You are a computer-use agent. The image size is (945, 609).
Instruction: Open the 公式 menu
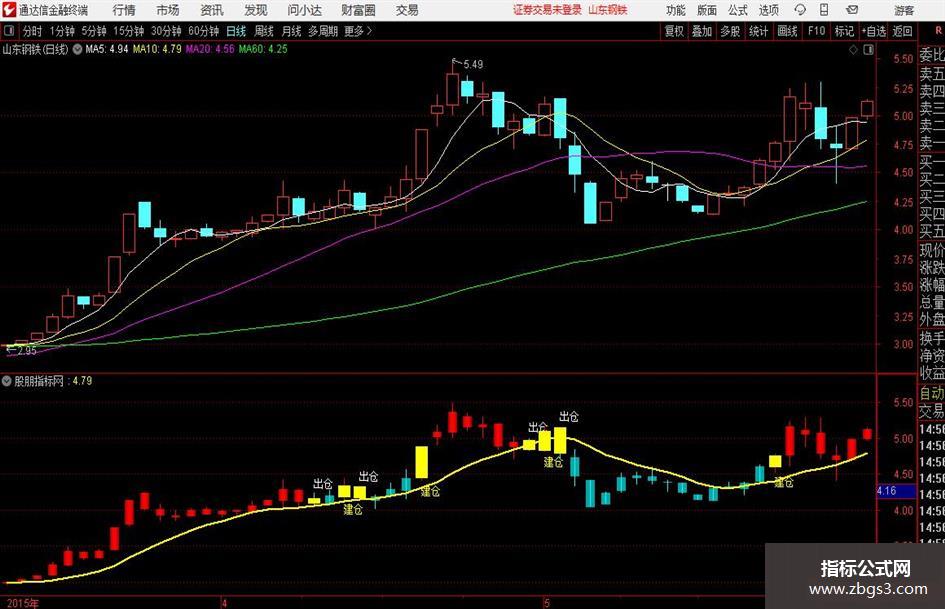point(738,10)
